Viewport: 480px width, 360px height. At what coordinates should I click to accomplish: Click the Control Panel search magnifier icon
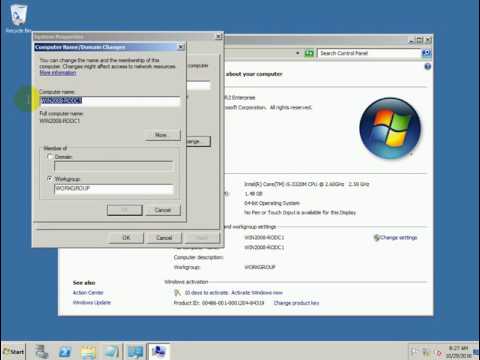coord(426,53)
